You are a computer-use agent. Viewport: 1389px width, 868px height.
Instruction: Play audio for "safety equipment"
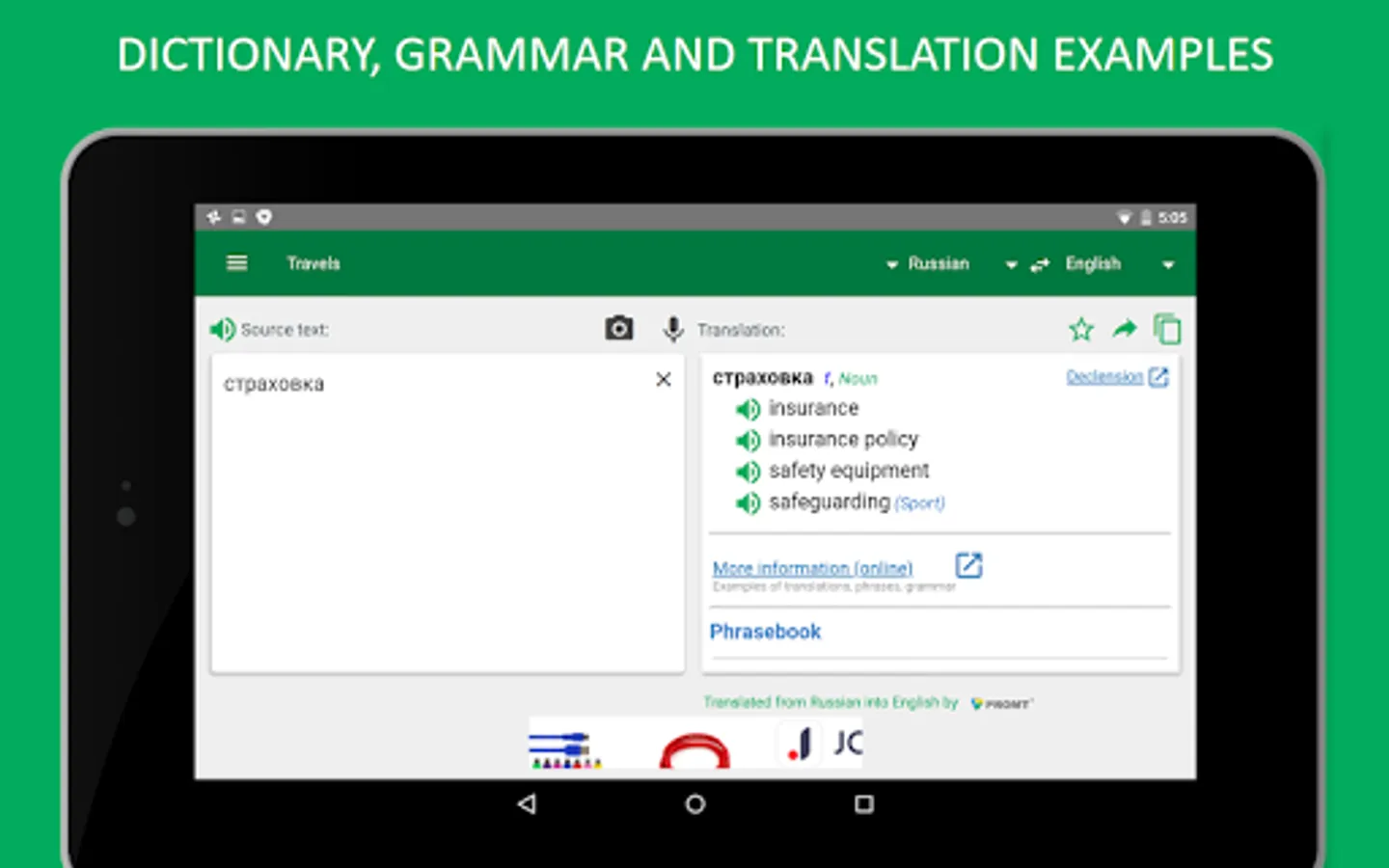748,472
